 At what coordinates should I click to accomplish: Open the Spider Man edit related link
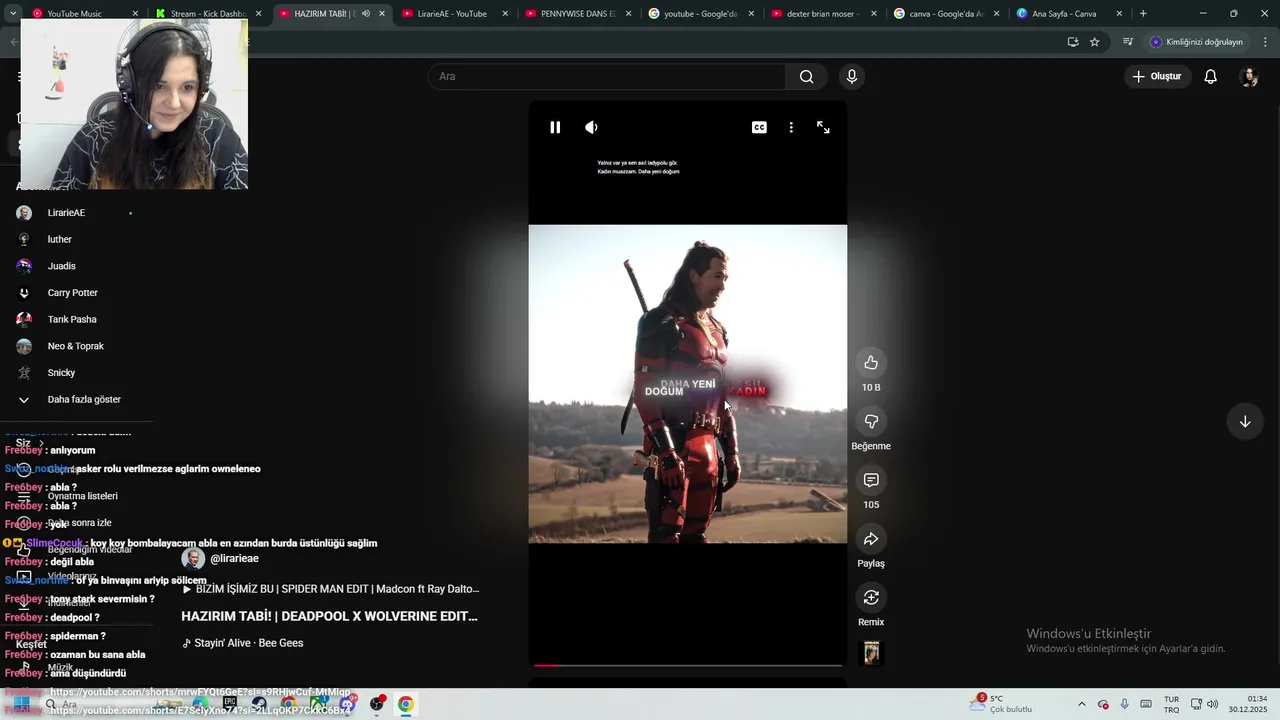point(330,589)
